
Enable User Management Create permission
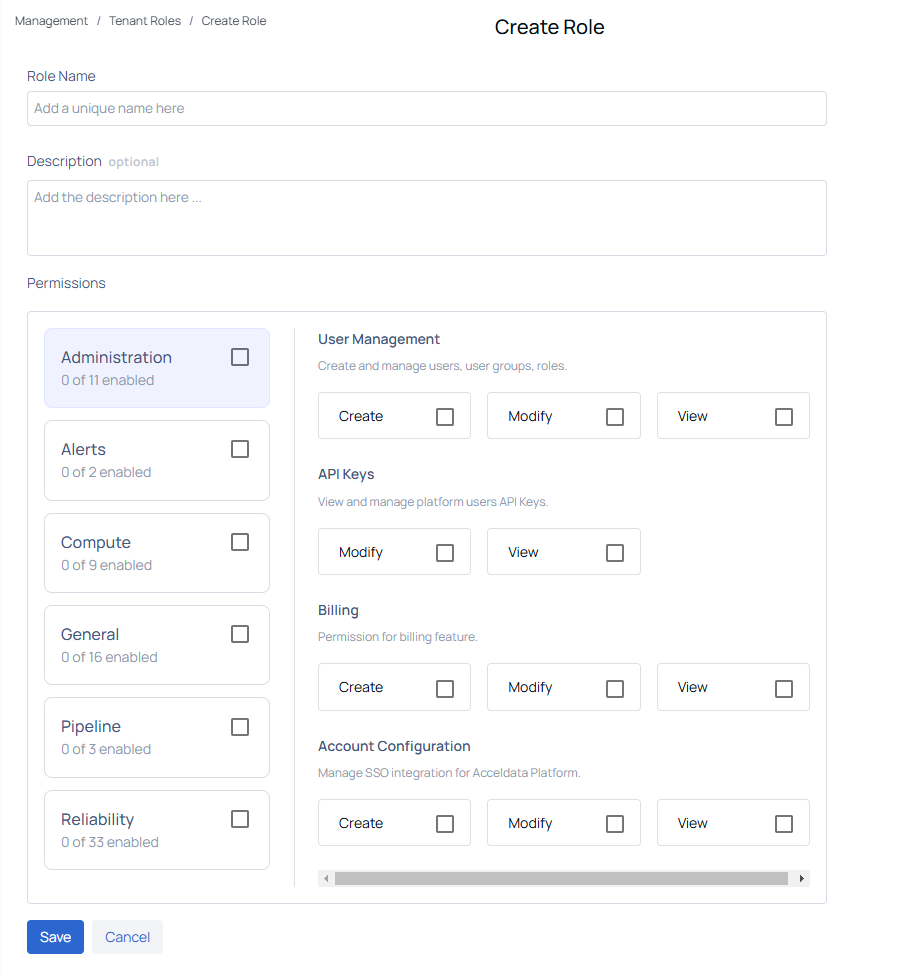point(445,417)
